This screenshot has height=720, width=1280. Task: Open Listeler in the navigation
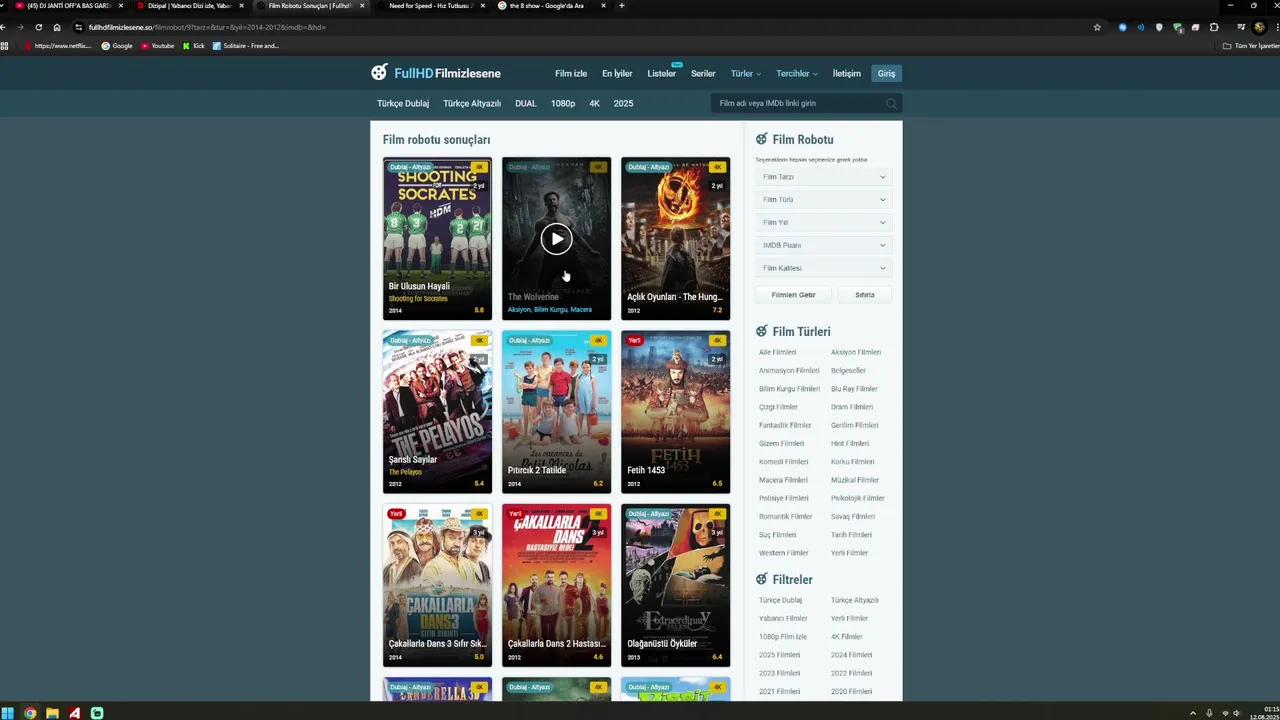pyautogui.click(x=661, y=74)
